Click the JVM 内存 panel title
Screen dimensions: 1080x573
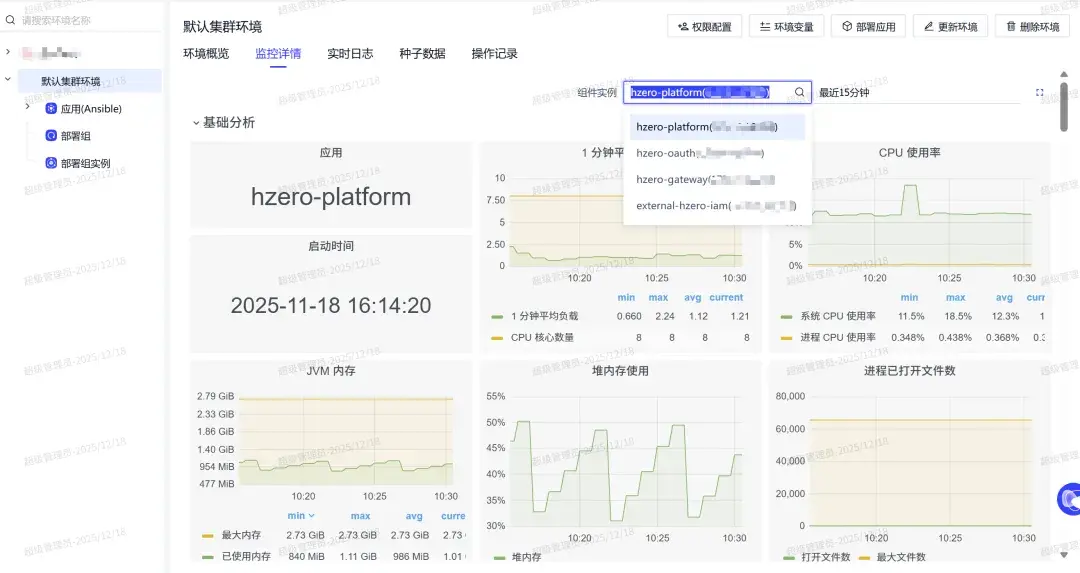331,371
